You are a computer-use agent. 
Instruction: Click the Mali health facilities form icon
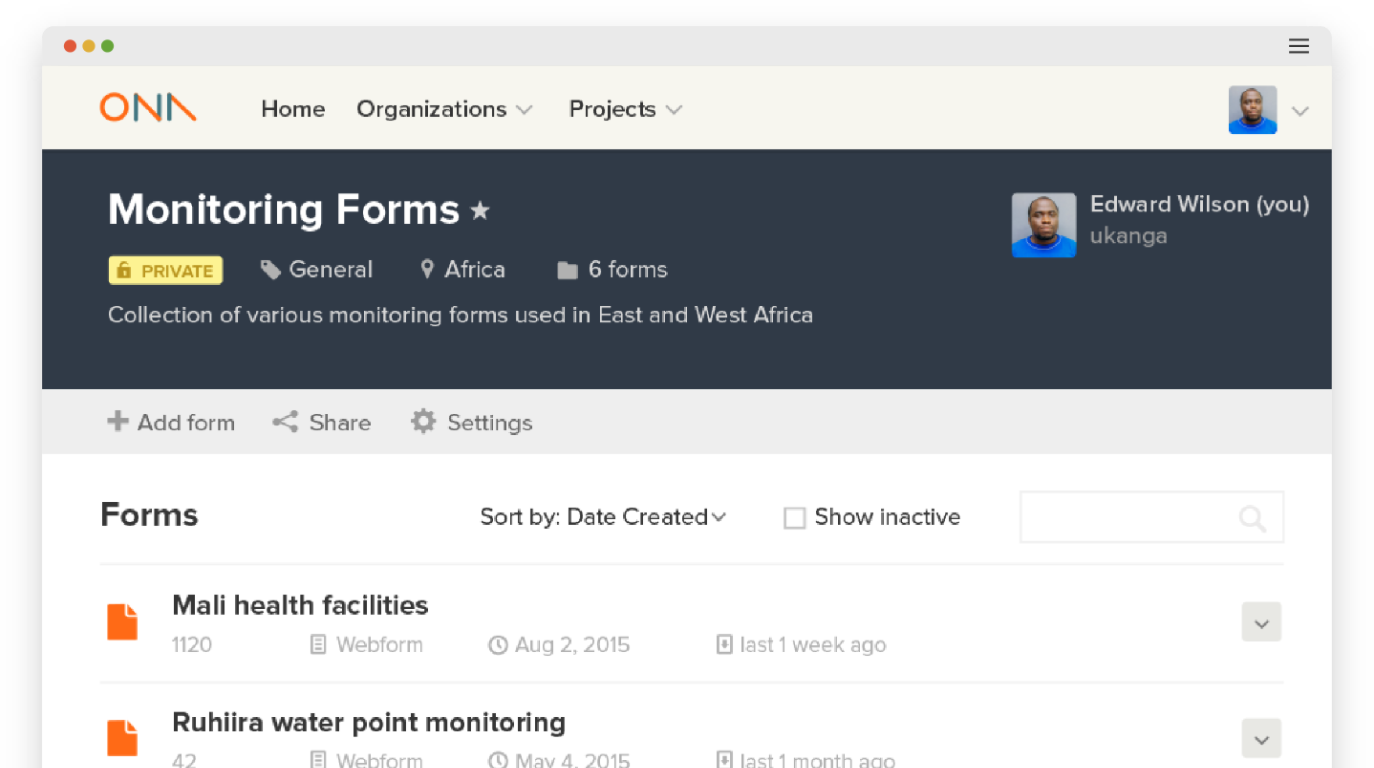point(122,622)
